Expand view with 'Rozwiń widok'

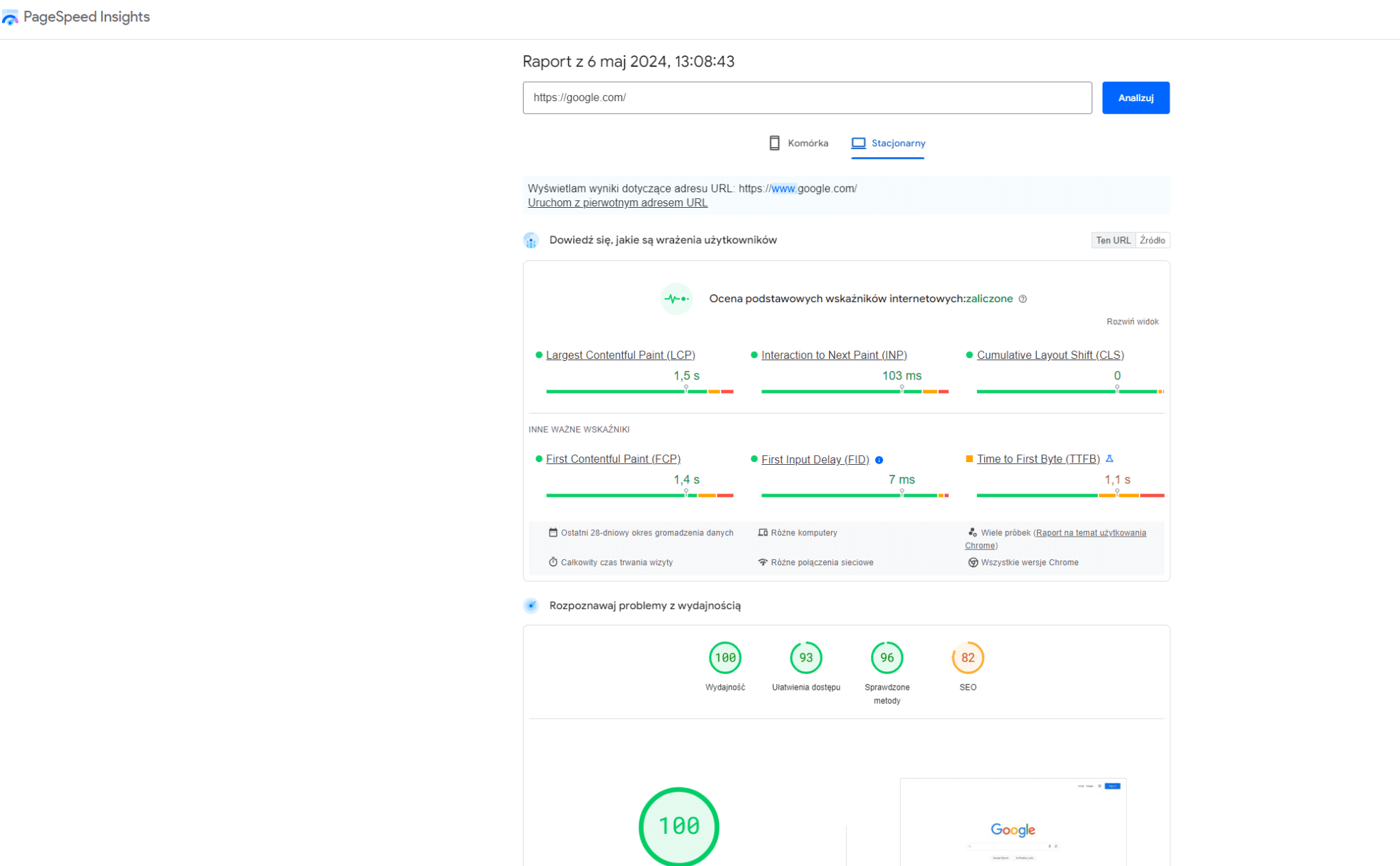(1132, 321)
